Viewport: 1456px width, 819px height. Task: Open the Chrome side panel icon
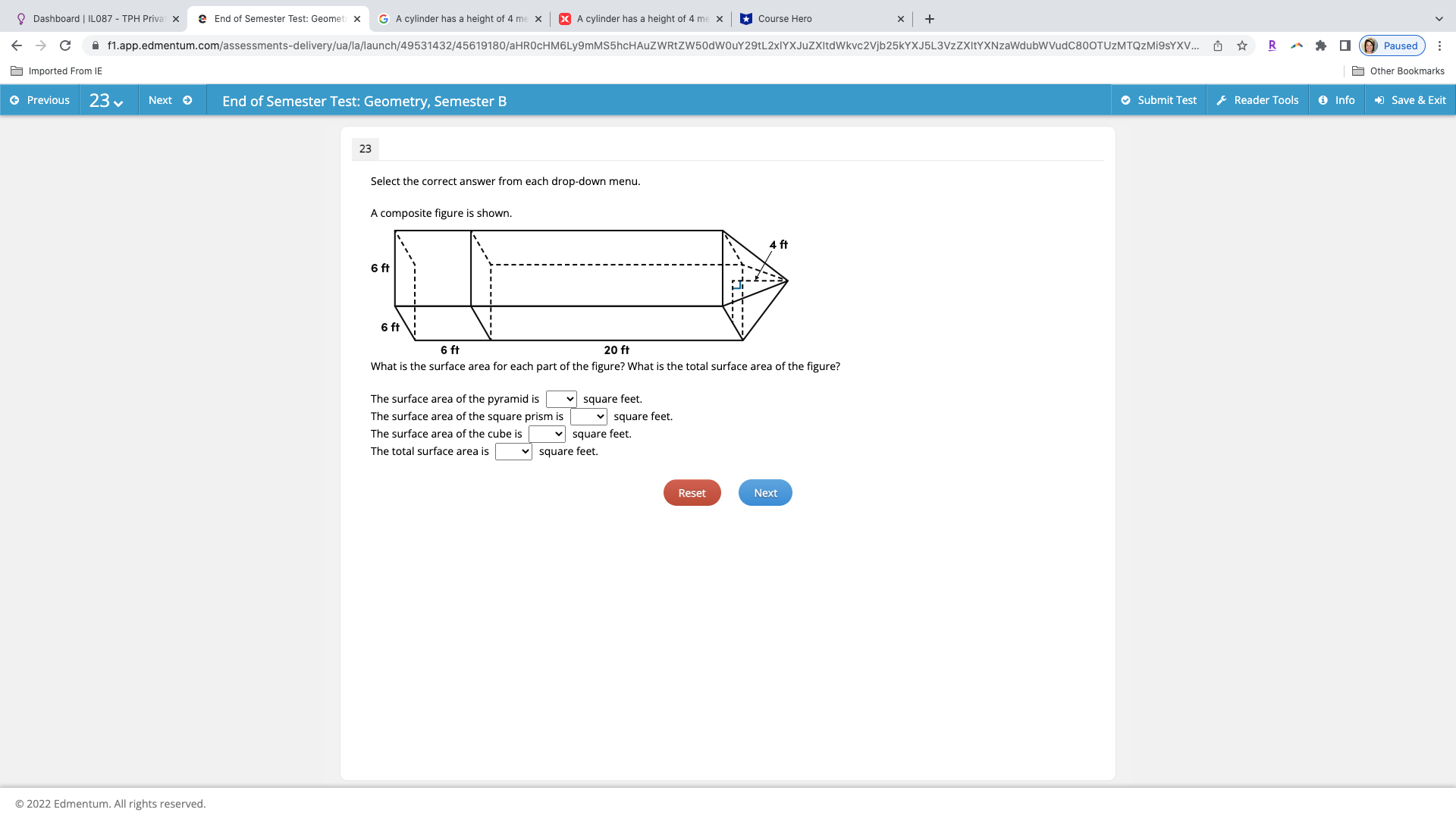point(1343,45)
